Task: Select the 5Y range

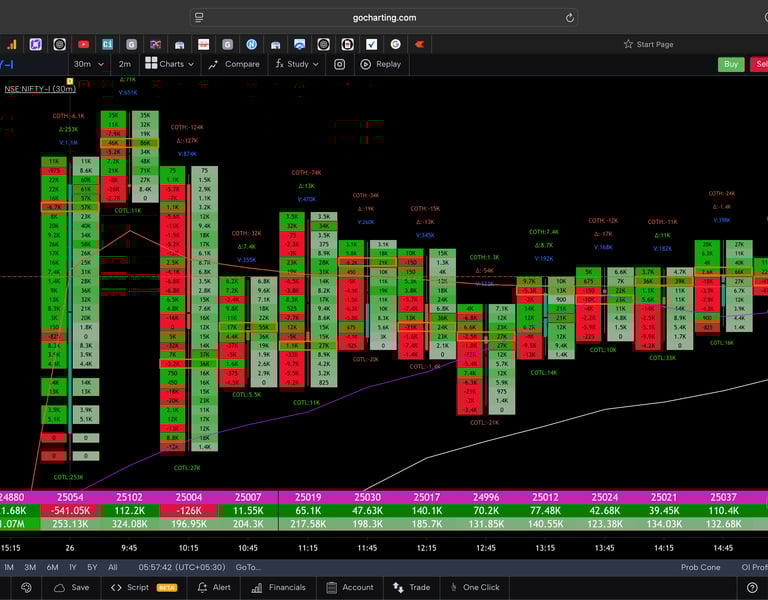Action: coord(92,567)
